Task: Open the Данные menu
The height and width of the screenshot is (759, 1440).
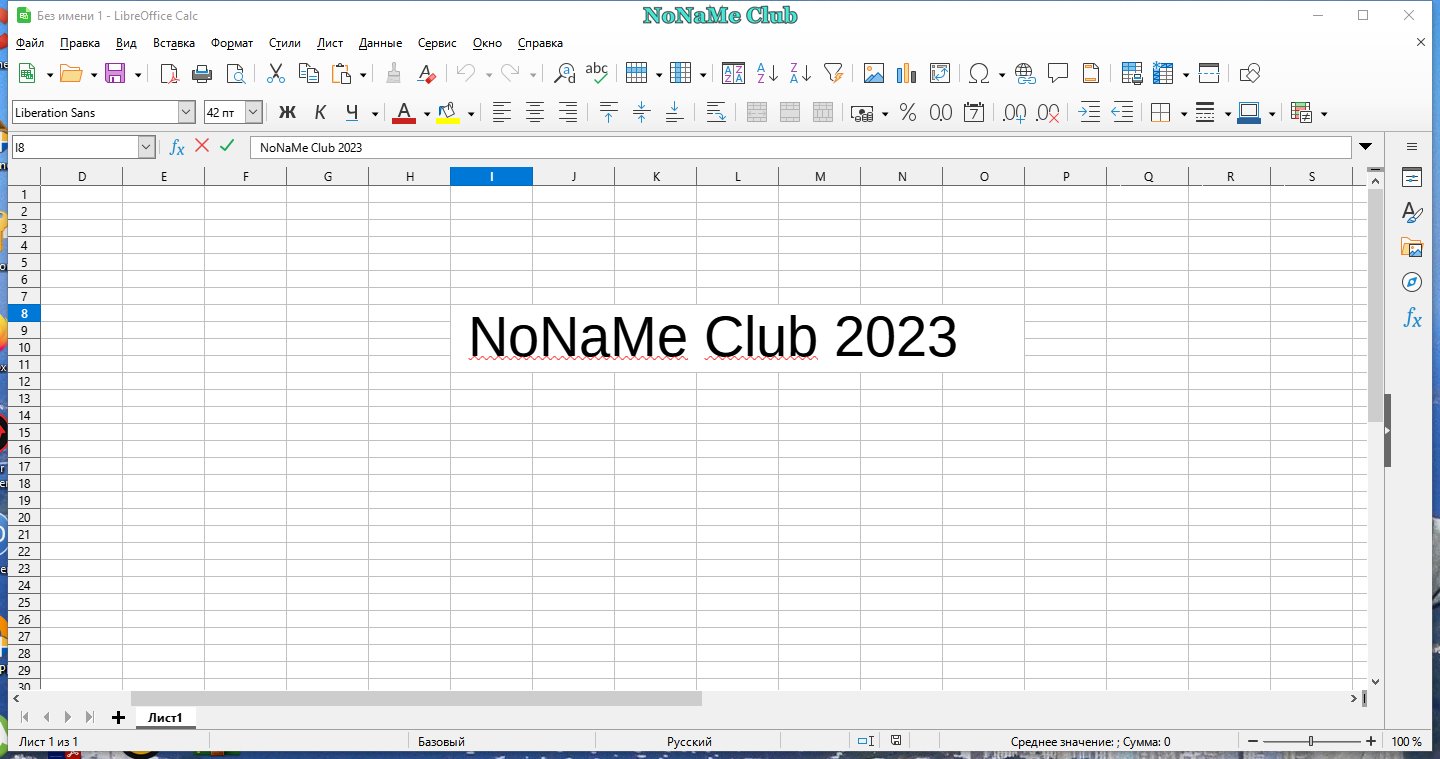Action: point(380,43)
